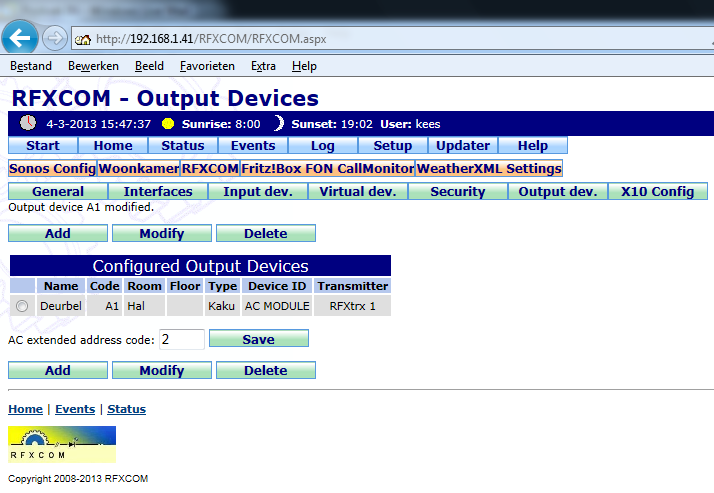The width and height of the screenshot is (714, 493).
Task: Select the Deurbel device radio button
Action: click(22, 306)
